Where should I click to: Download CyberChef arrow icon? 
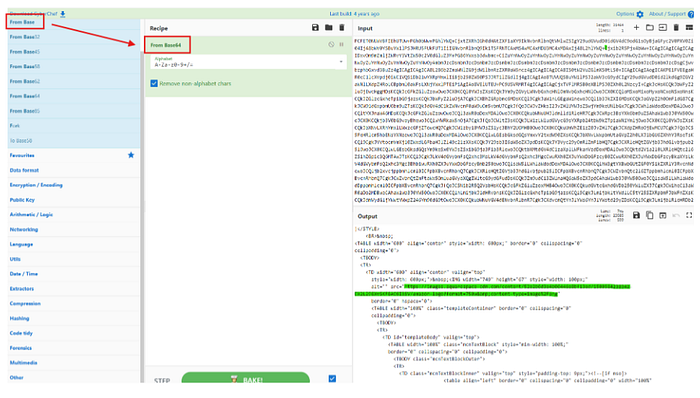[63, 14]
